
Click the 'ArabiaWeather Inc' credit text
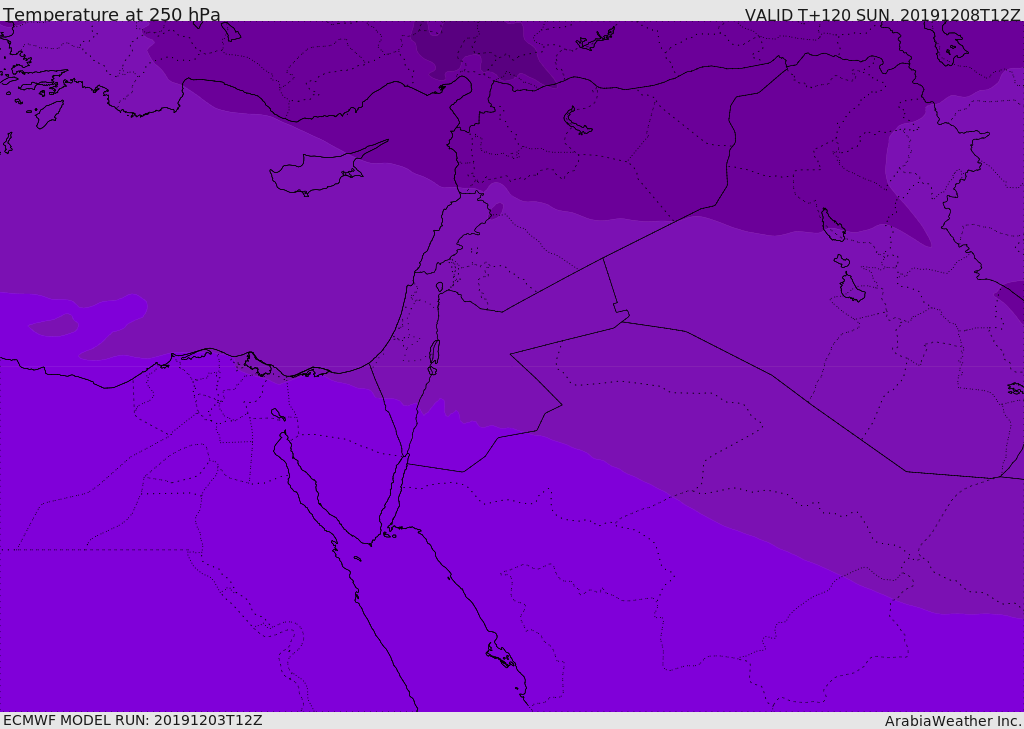click(953, 721)
